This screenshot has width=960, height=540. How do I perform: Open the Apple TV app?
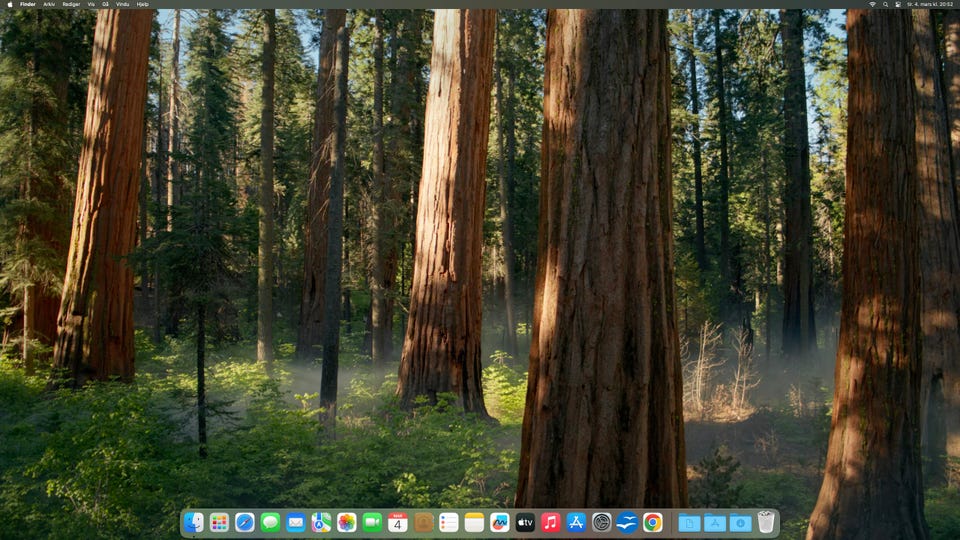(x=525, y=522)
